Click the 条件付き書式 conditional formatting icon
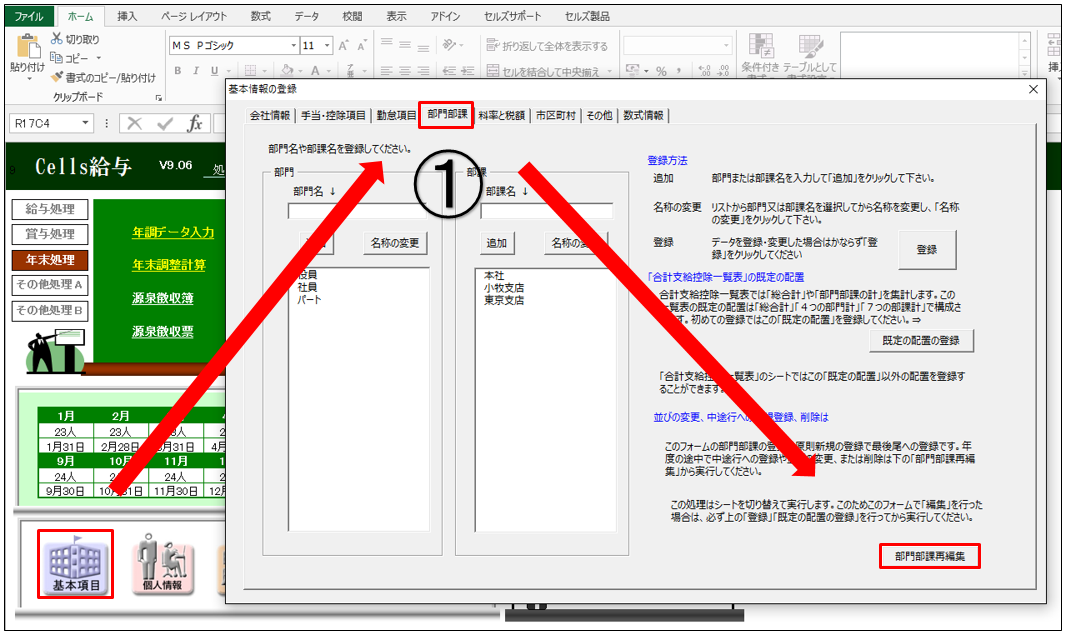 pyautogui.click(x=761, y=46)
